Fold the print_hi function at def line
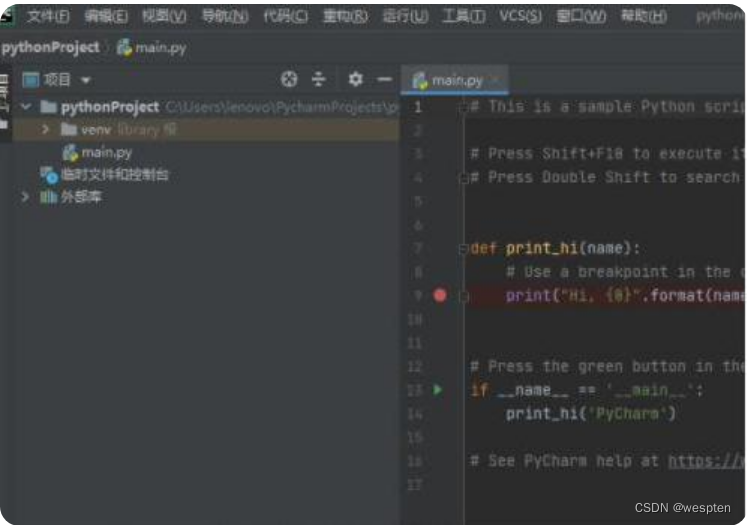Viewport: 747px width, 525px height. 463,249
